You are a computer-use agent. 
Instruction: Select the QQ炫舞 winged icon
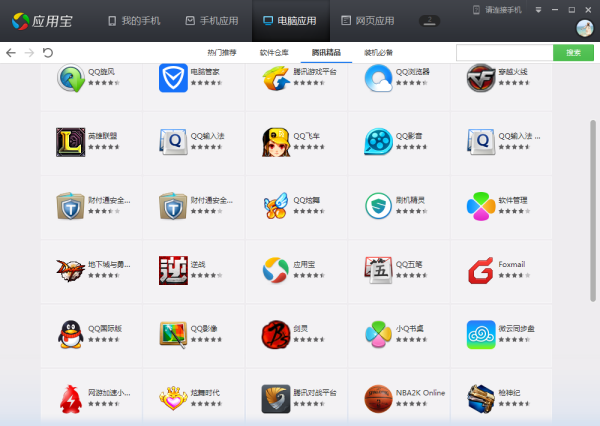276,206
